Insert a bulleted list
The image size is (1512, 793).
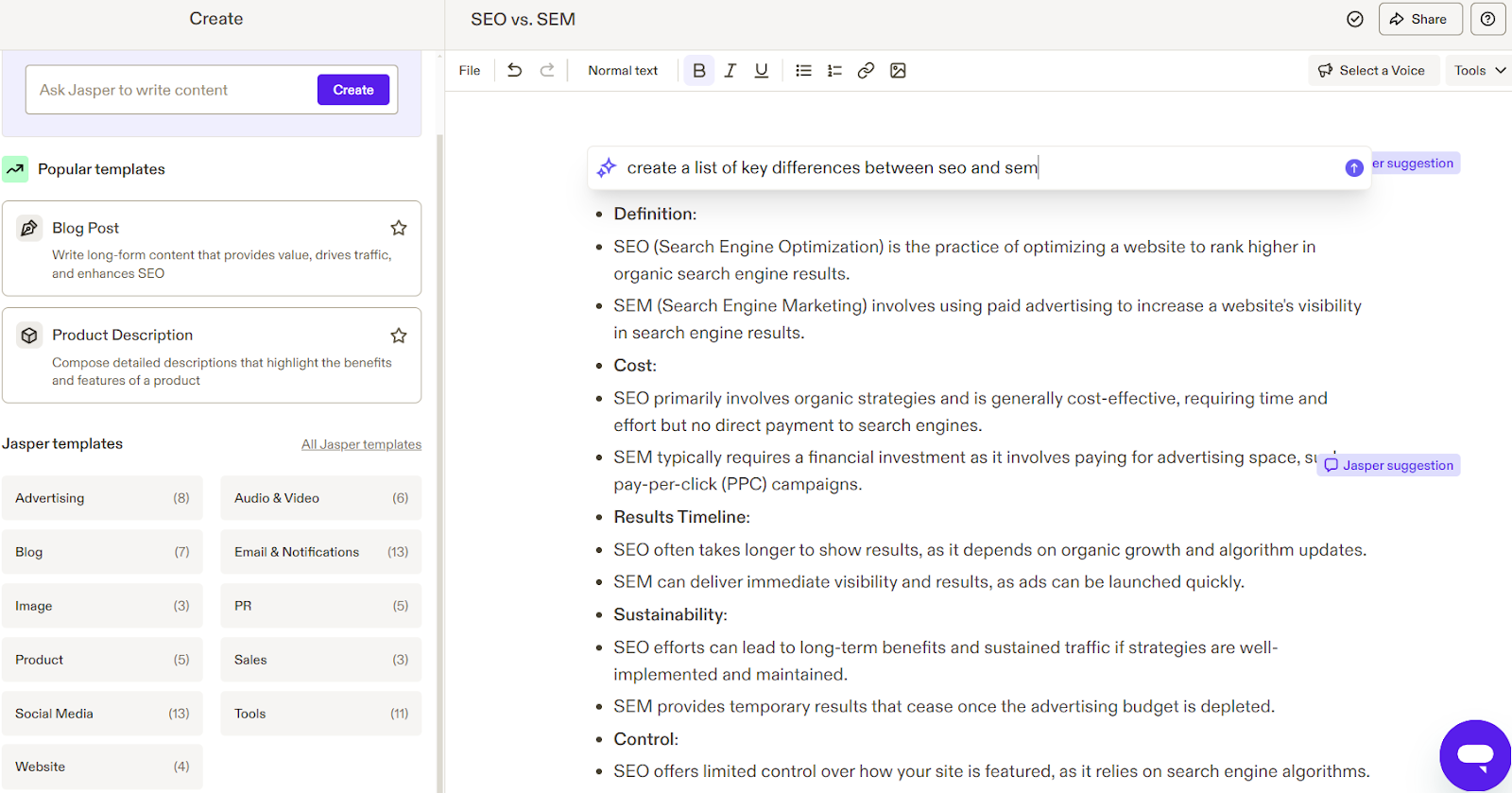click(x=803, y=70)
